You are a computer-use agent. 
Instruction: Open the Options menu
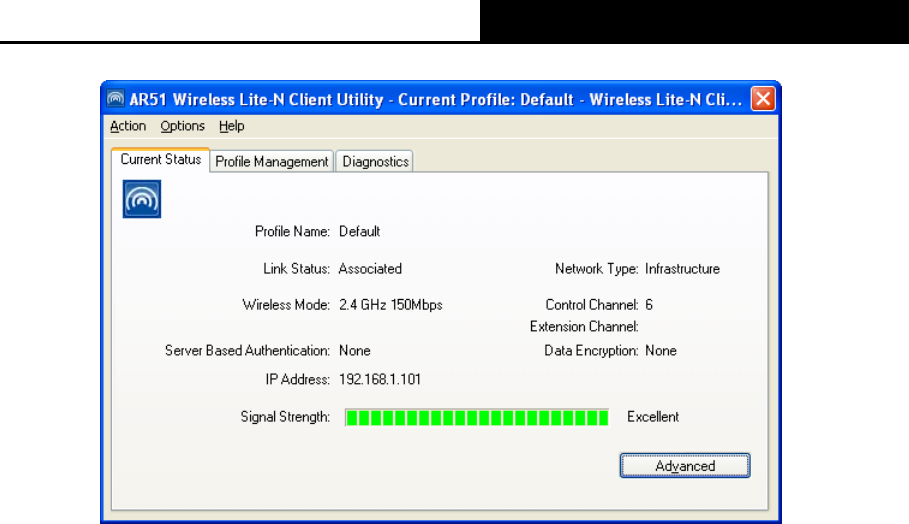183,126
